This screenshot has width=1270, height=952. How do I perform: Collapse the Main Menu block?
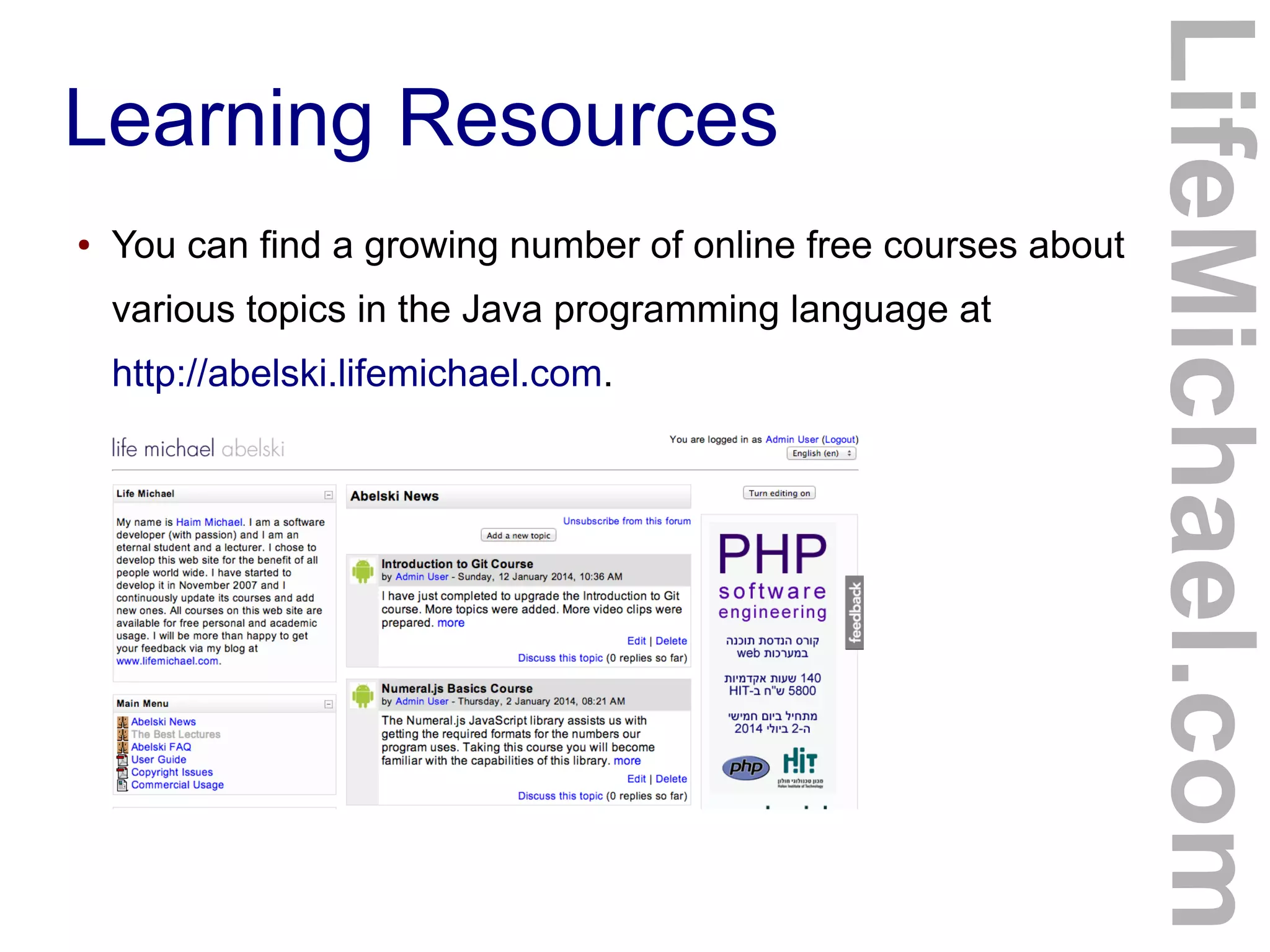[x=329, y=704]
